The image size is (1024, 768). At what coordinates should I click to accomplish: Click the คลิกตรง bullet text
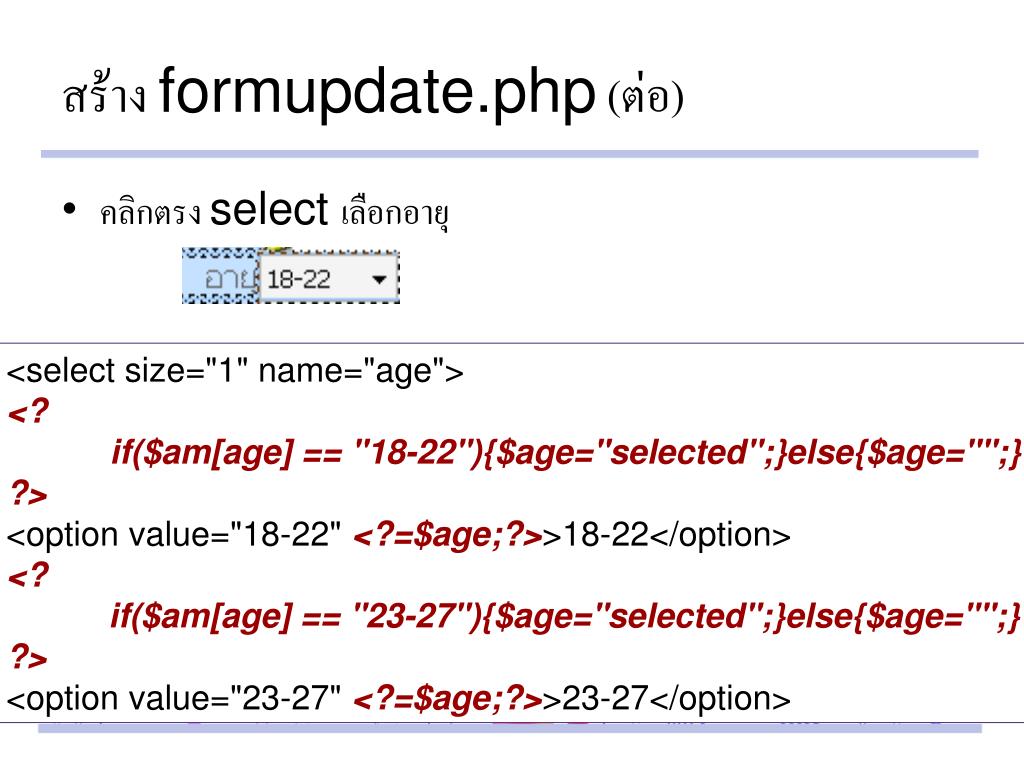151,213
